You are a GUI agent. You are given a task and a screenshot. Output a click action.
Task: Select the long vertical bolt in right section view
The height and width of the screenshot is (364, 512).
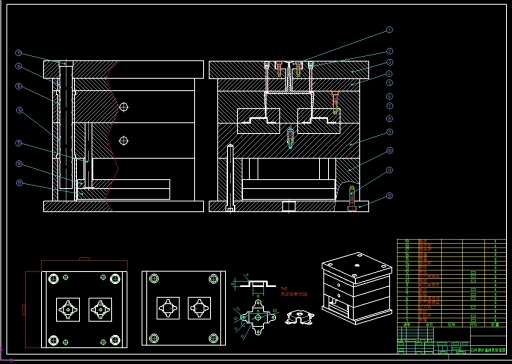[x=230, y=178]
